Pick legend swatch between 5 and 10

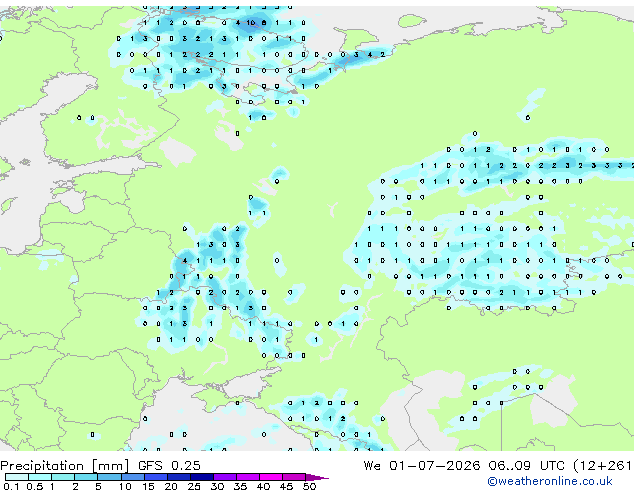[x=110, y=477]
